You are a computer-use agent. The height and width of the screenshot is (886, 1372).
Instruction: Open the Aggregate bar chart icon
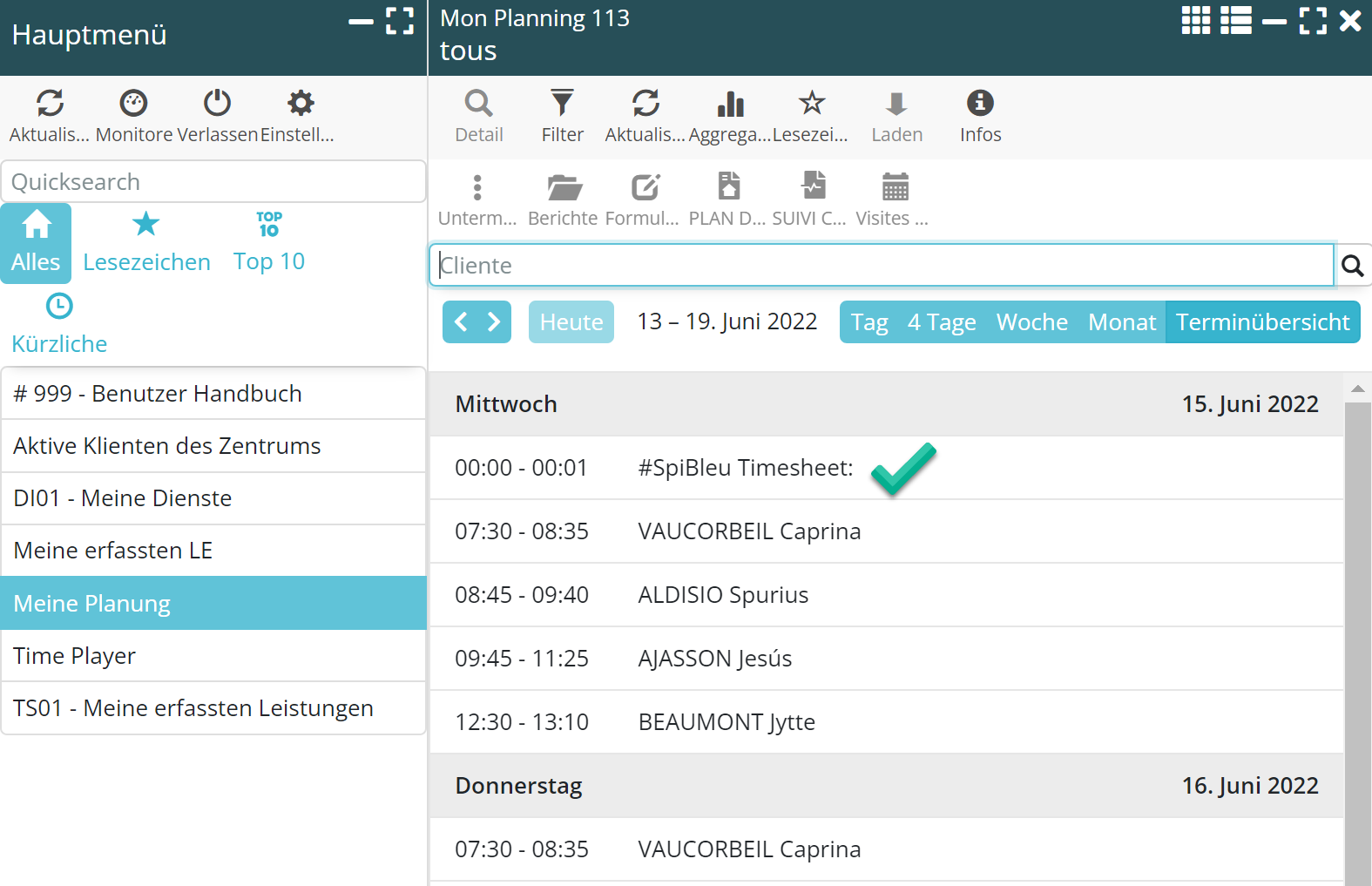click(x=730, y=104)
